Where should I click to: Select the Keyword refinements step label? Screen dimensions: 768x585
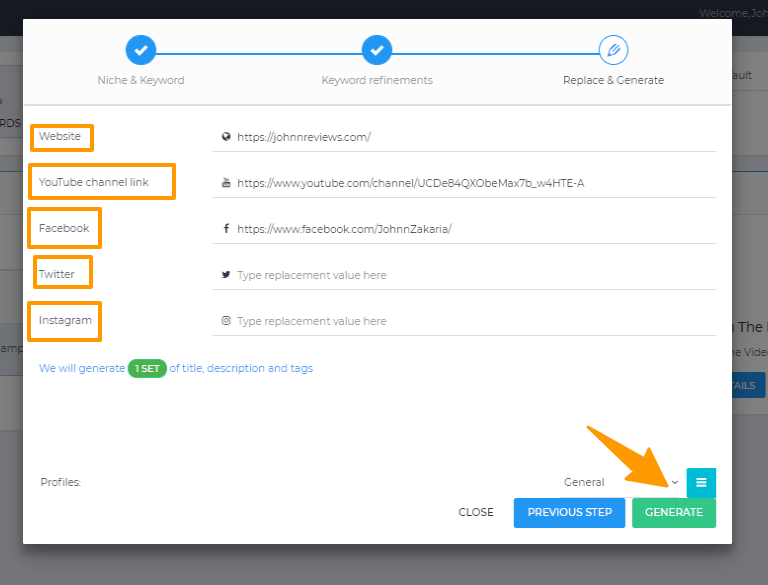coord(377,80)
